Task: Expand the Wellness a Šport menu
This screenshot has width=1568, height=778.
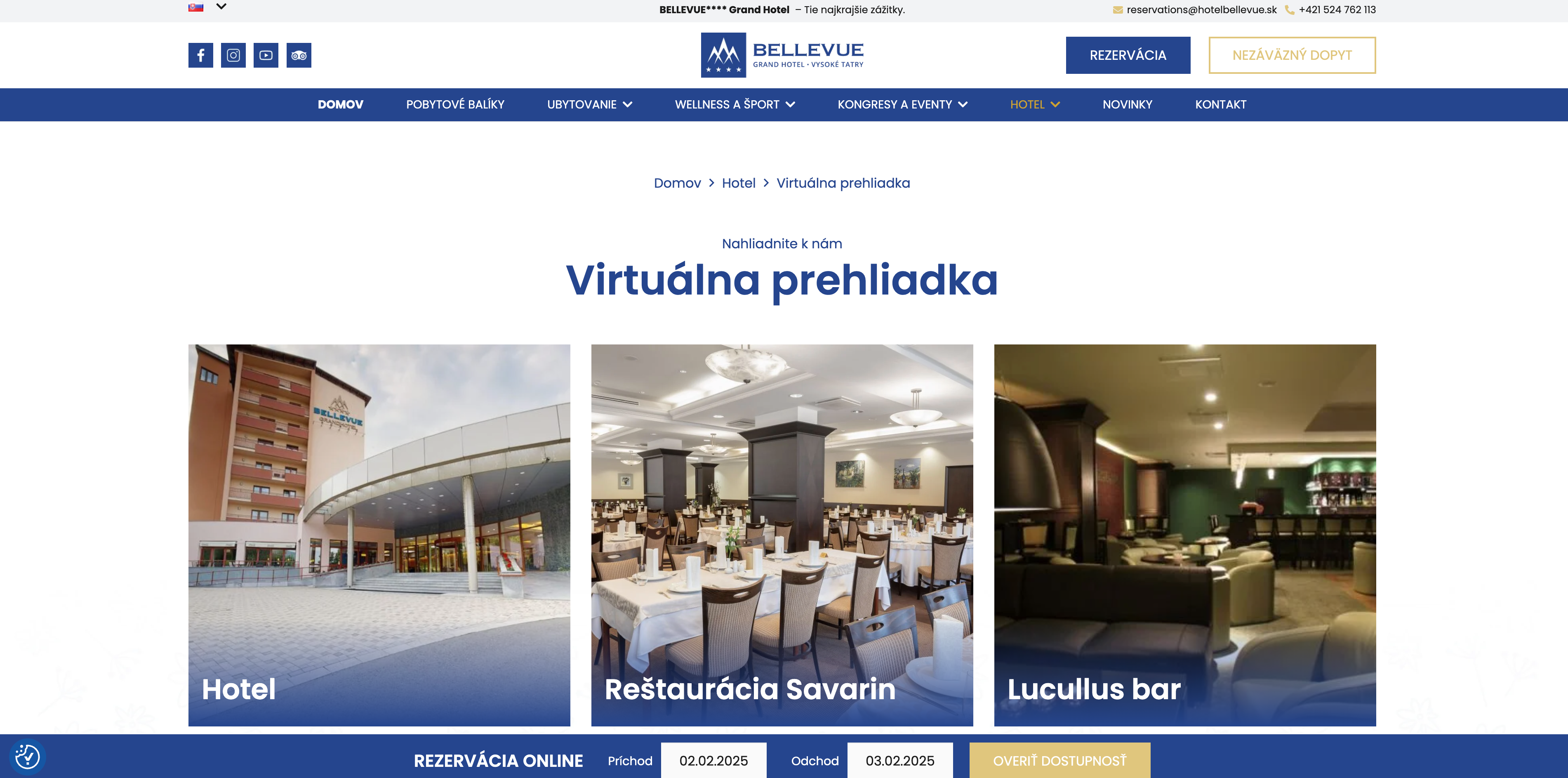Action: point(735,105)
